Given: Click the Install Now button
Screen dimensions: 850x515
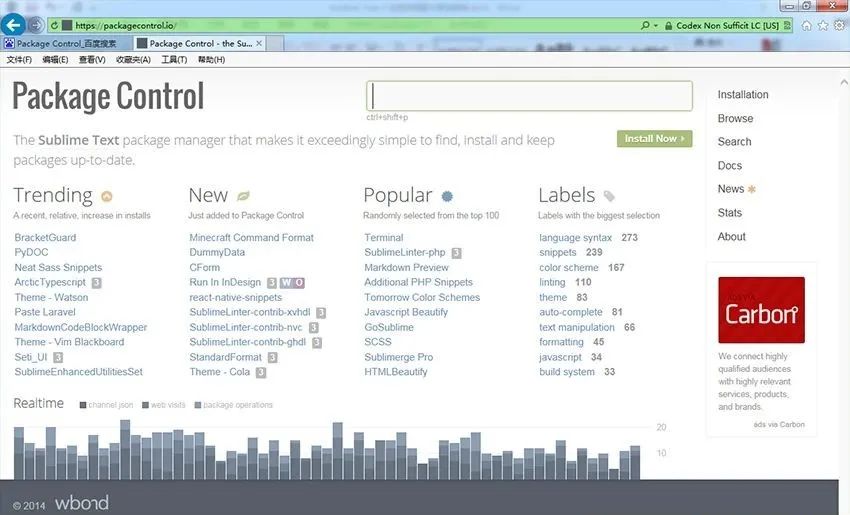Looking at the screenshot, I should 654,139.
